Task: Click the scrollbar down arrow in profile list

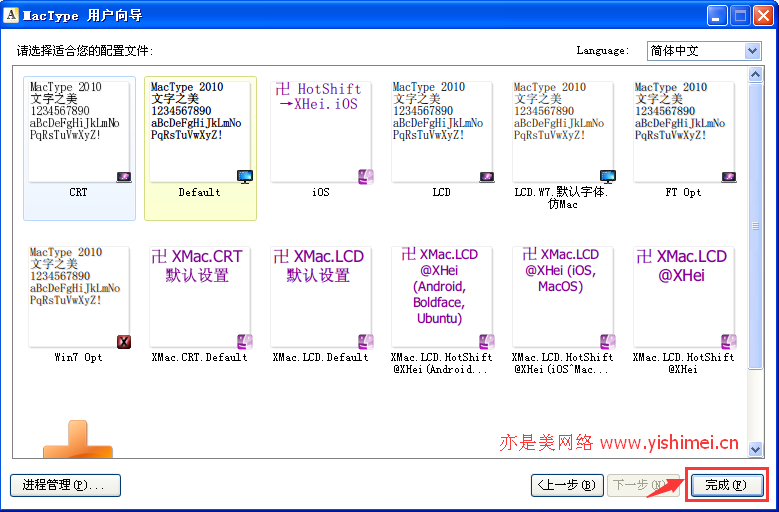Action: coord(755,449)
